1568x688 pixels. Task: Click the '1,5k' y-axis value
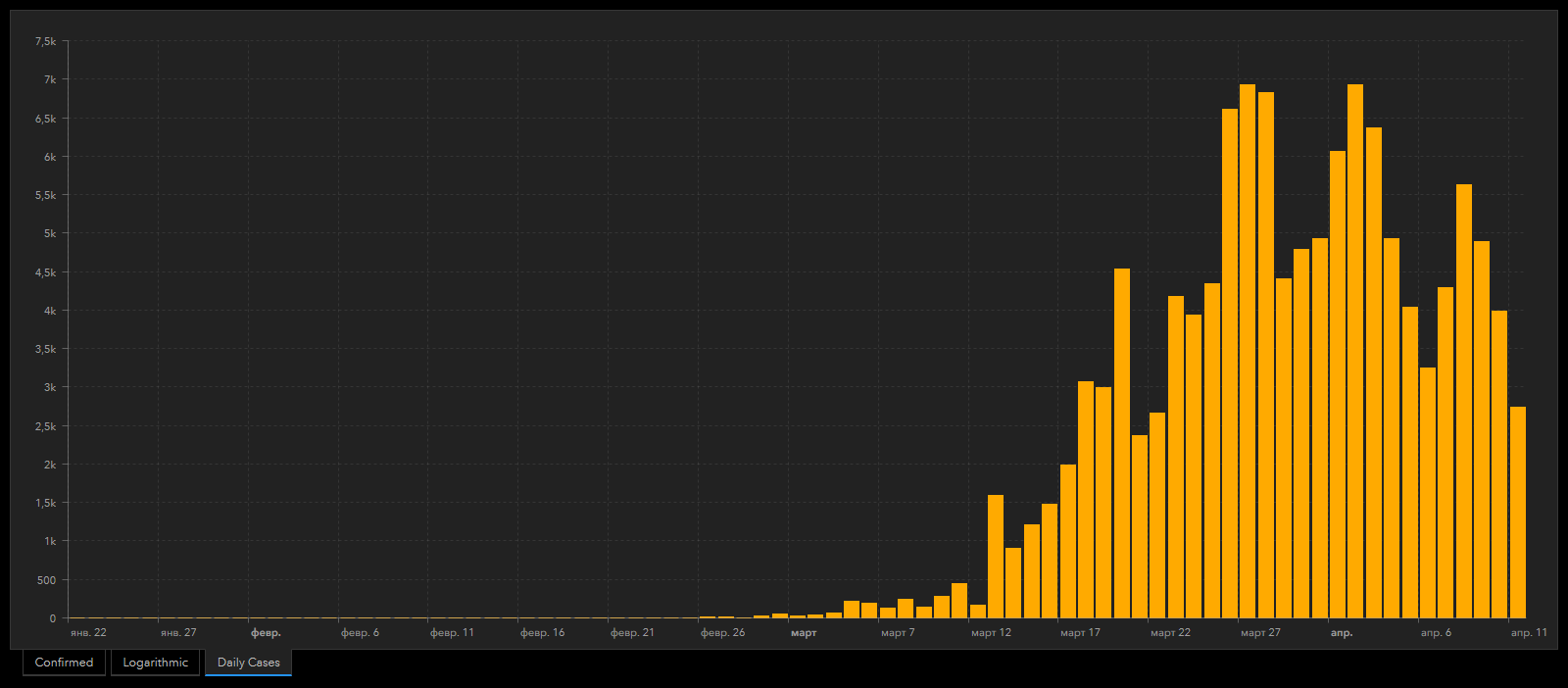[45, 503]
